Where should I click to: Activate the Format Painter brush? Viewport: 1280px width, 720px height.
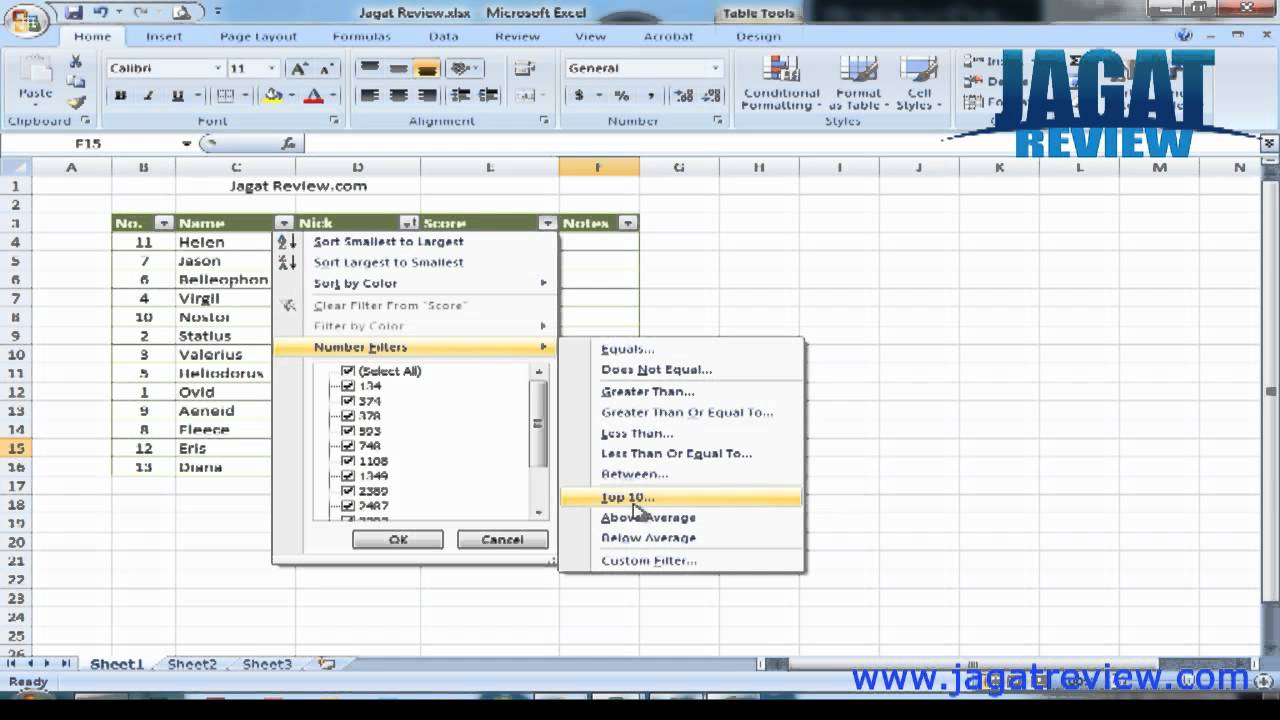75,102
